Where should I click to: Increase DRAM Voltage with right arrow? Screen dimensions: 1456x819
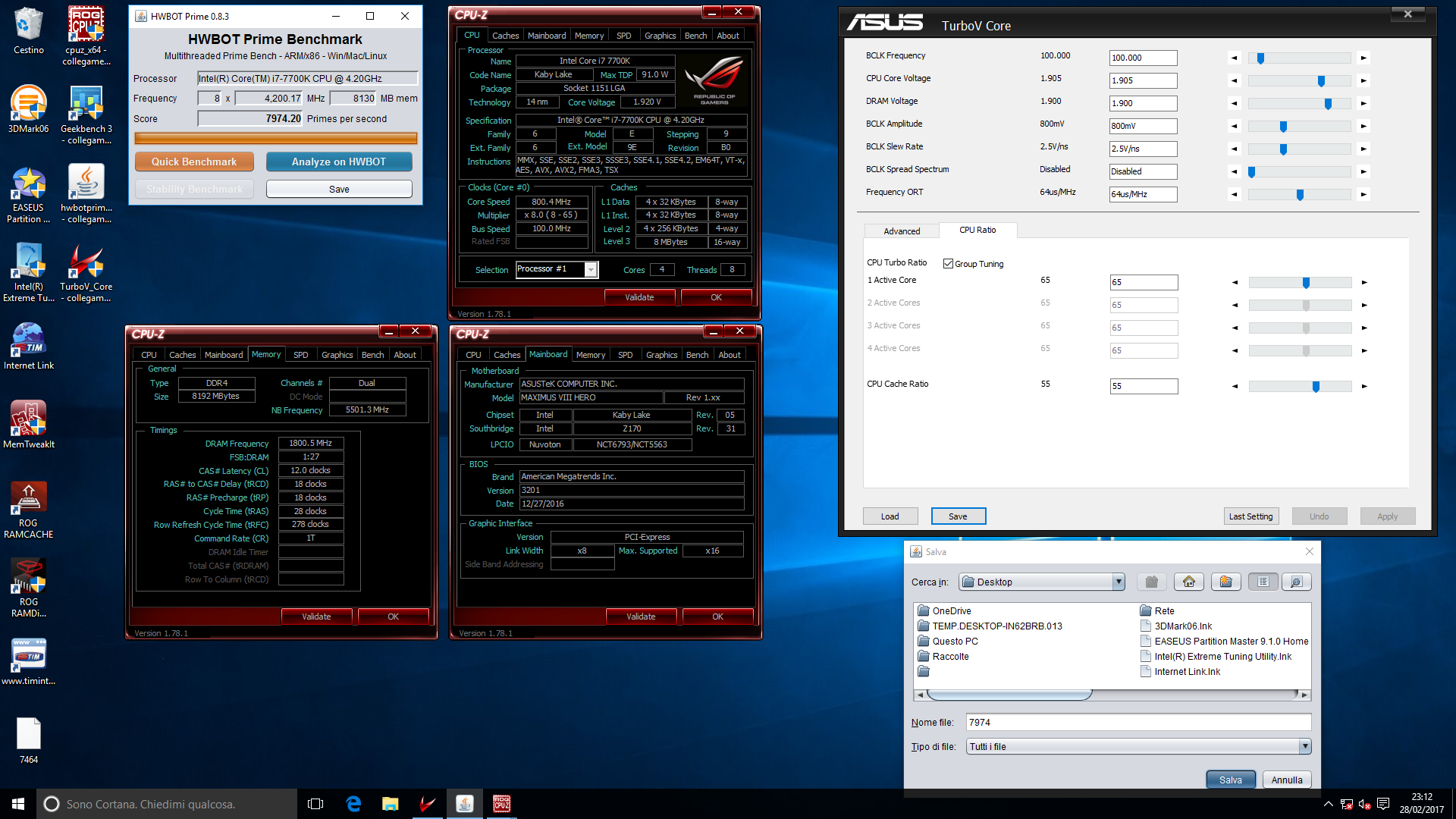1363,103
